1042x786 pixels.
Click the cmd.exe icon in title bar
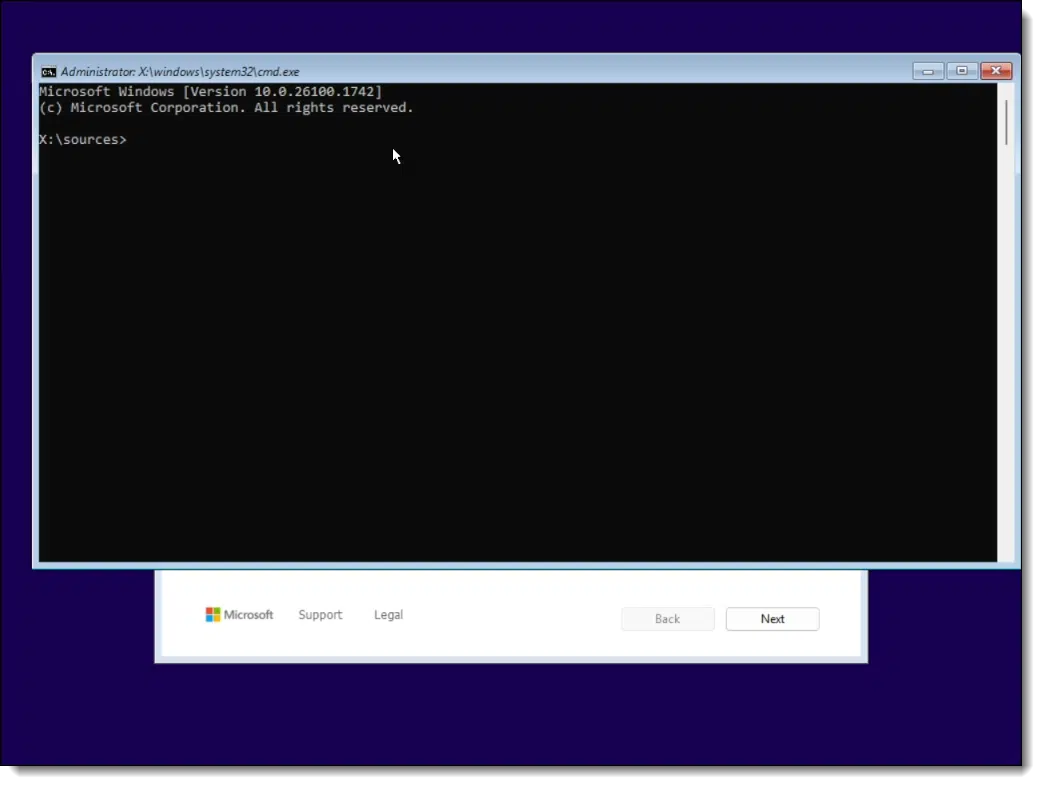[49, 72]
